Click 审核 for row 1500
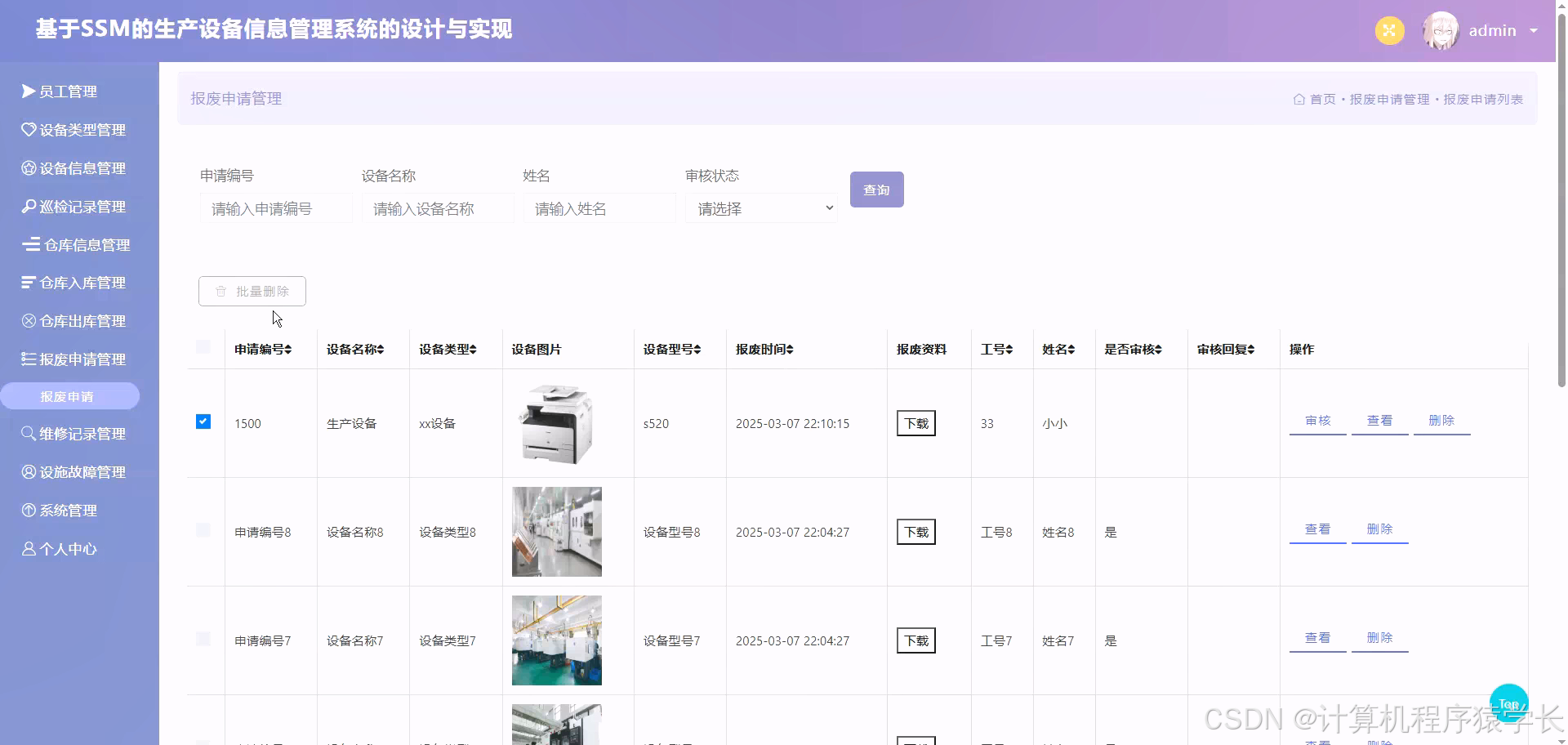Image resolution: width=1568 pixels, height=745 pixels. point(1317,422)
